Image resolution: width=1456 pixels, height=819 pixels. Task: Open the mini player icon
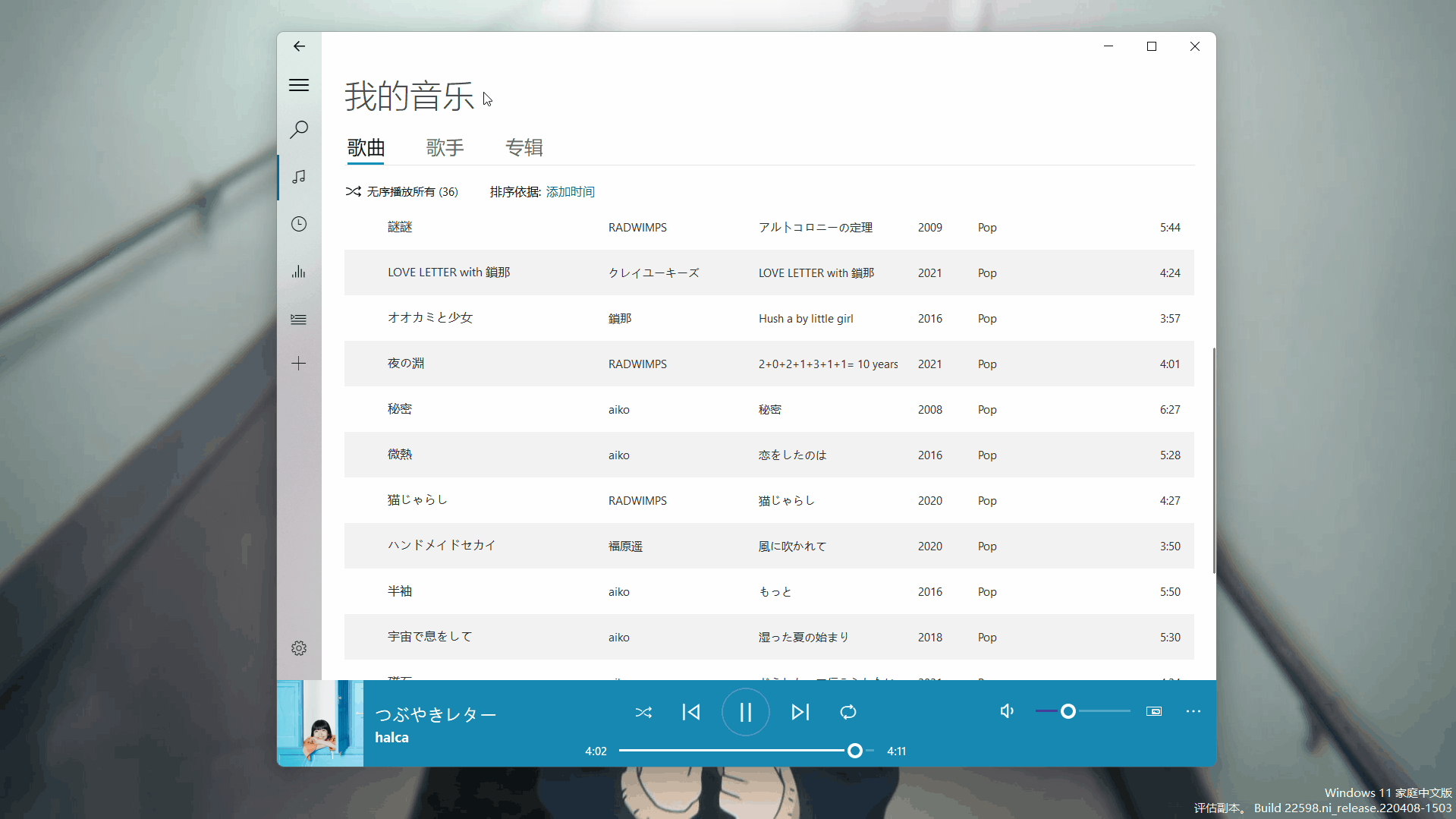[x=1153, y=711]
